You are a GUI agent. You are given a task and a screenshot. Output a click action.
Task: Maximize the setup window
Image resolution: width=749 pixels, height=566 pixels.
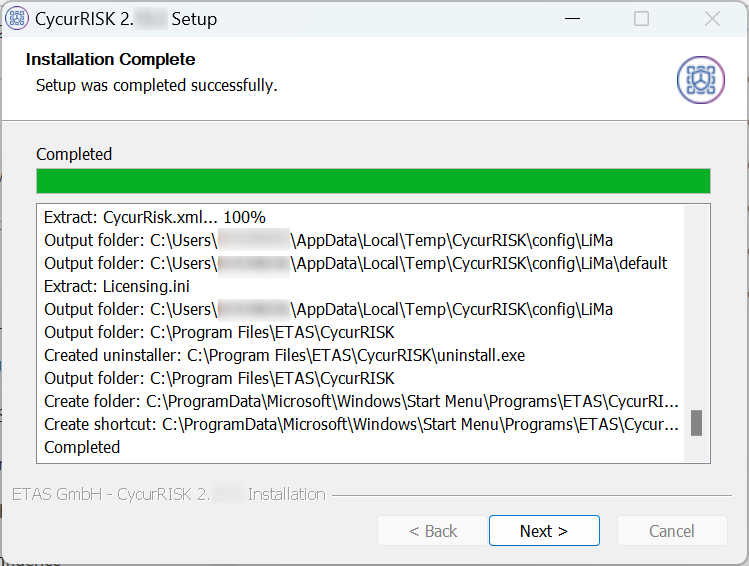[642, 19]
